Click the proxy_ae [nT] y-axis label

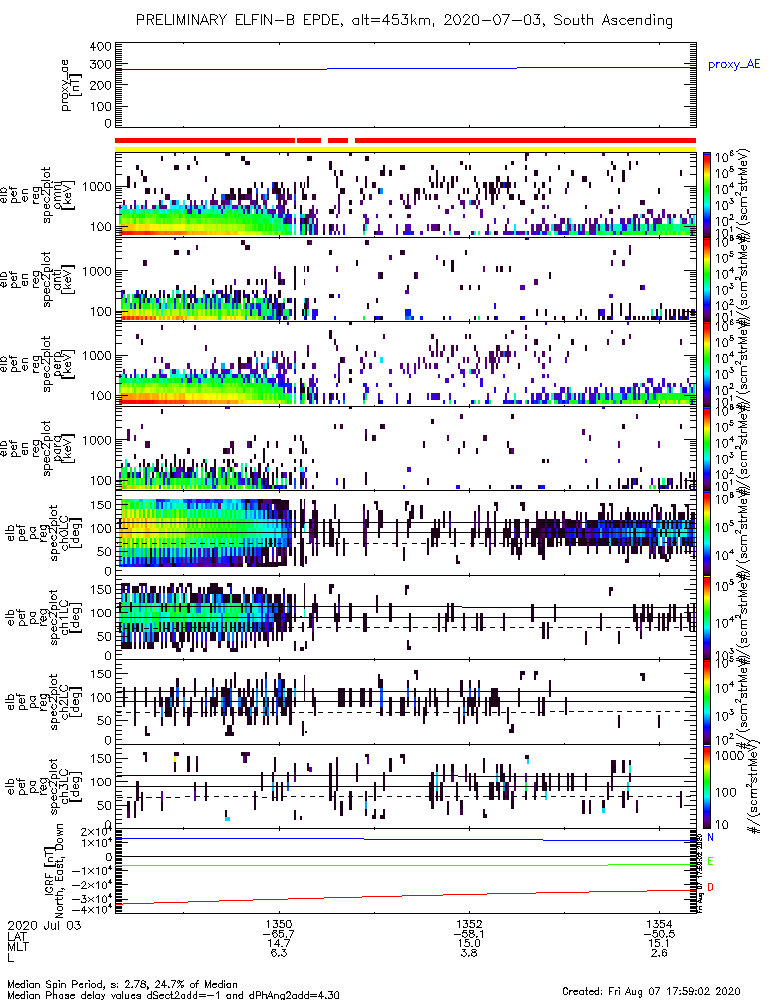(x=71, y=85)
